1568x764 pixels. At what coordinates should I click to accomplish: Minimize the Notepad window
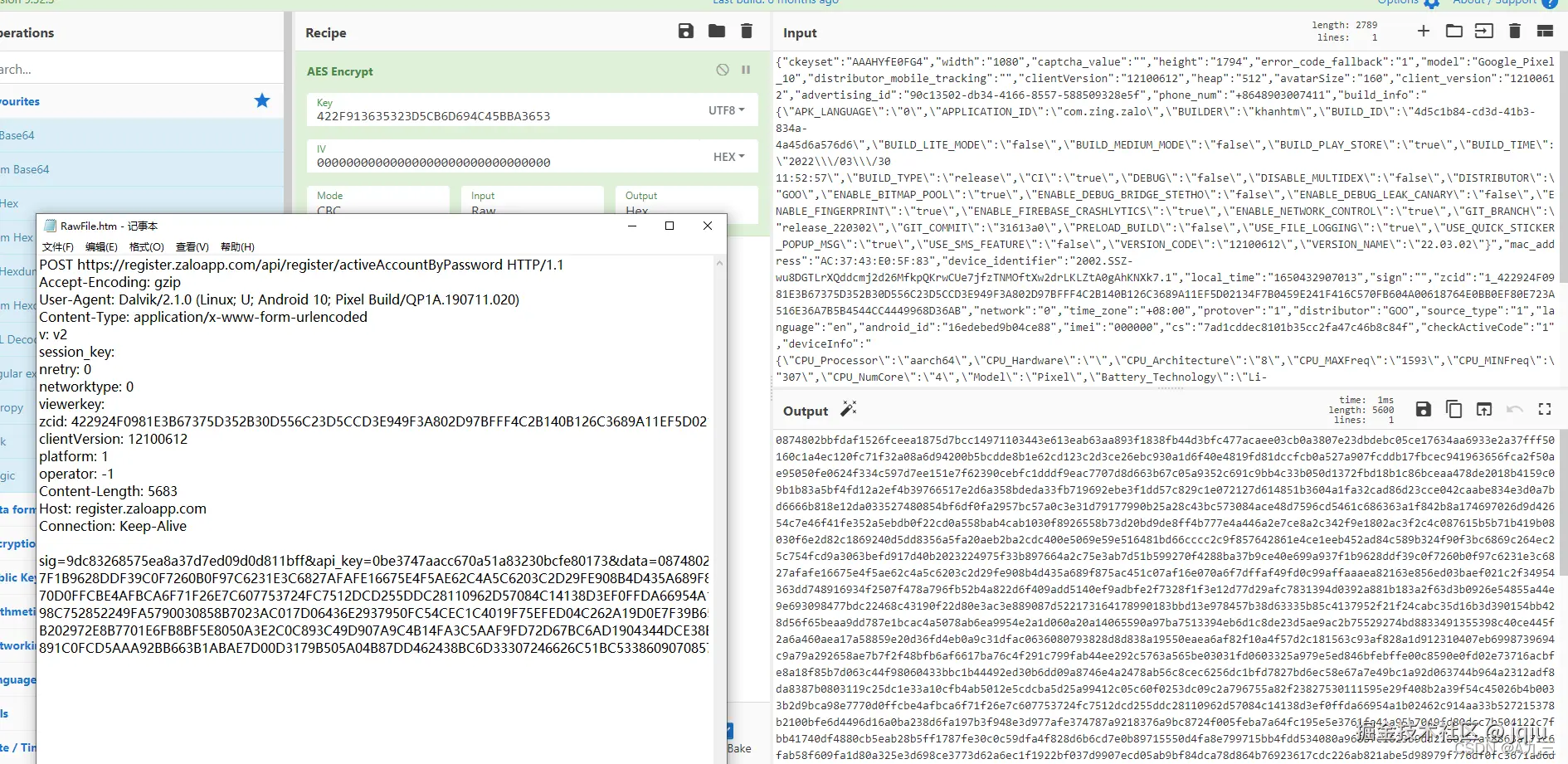[x=632, y=226]
